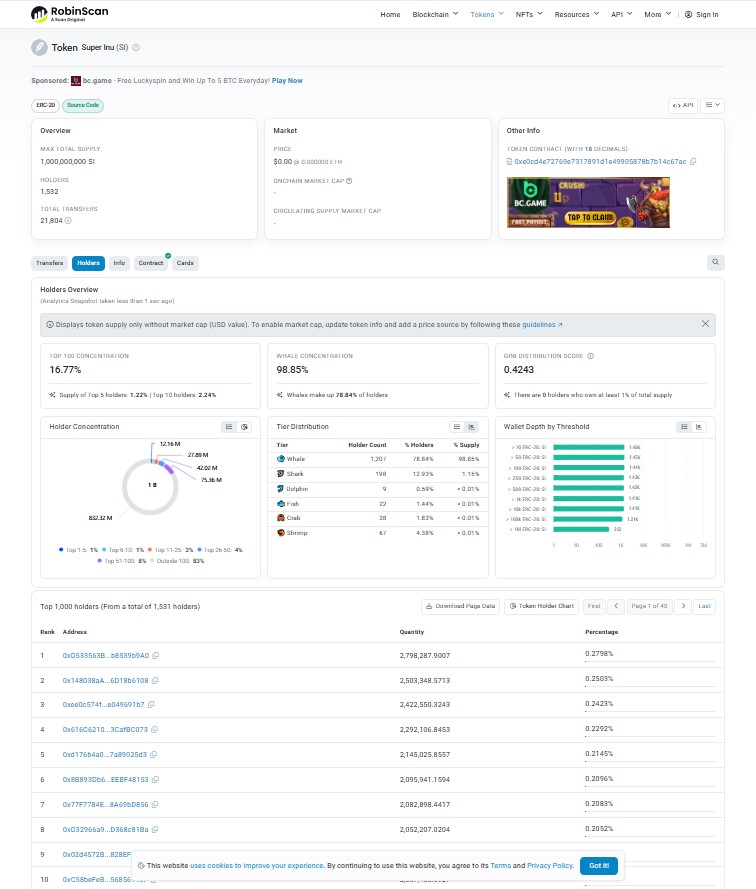Open holder address 0xD533563B...b8539b9A0

point(105,655)
